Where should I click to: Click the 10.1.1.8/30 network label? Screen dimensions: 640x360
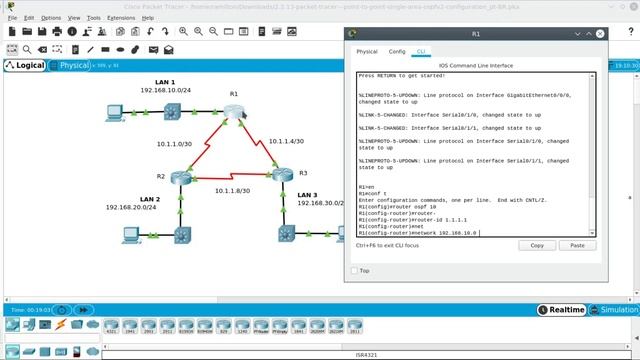pyautogui.click(x=232, y=191)
